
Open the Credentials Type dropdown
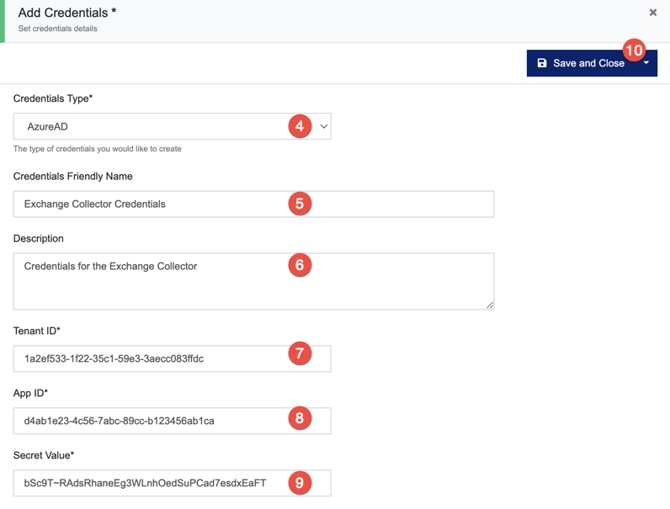pyautogui.click(x=172, y=127)
